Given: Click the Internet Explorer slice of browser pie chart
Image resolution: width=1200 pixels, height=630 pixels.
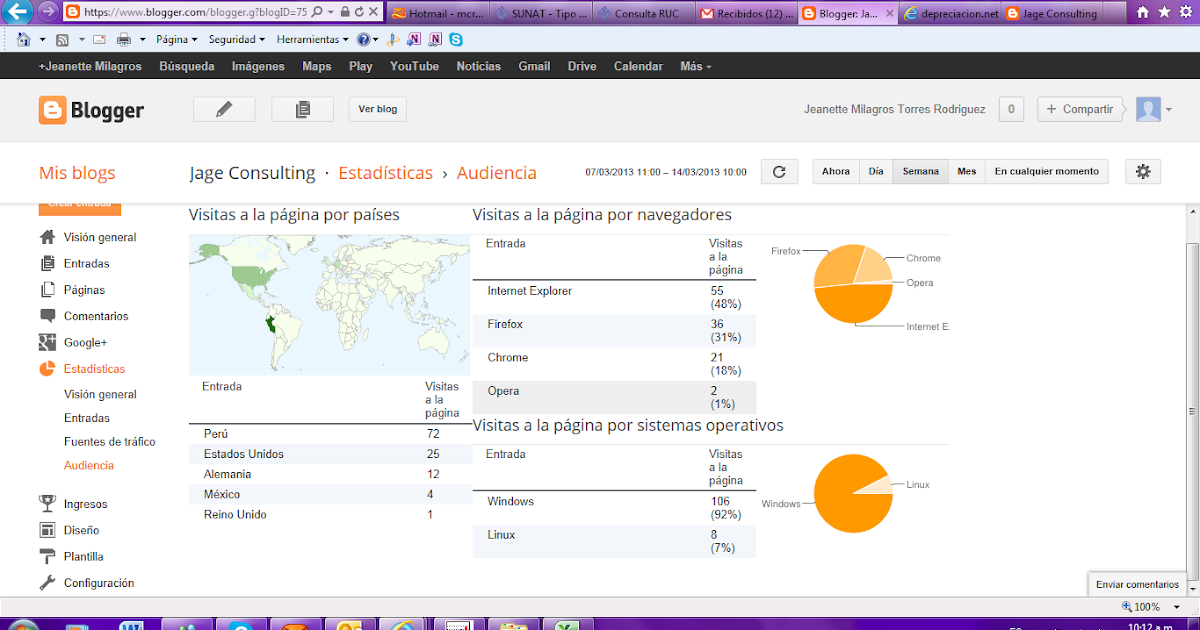Looking at the screenshot, I should pos(852,304).
